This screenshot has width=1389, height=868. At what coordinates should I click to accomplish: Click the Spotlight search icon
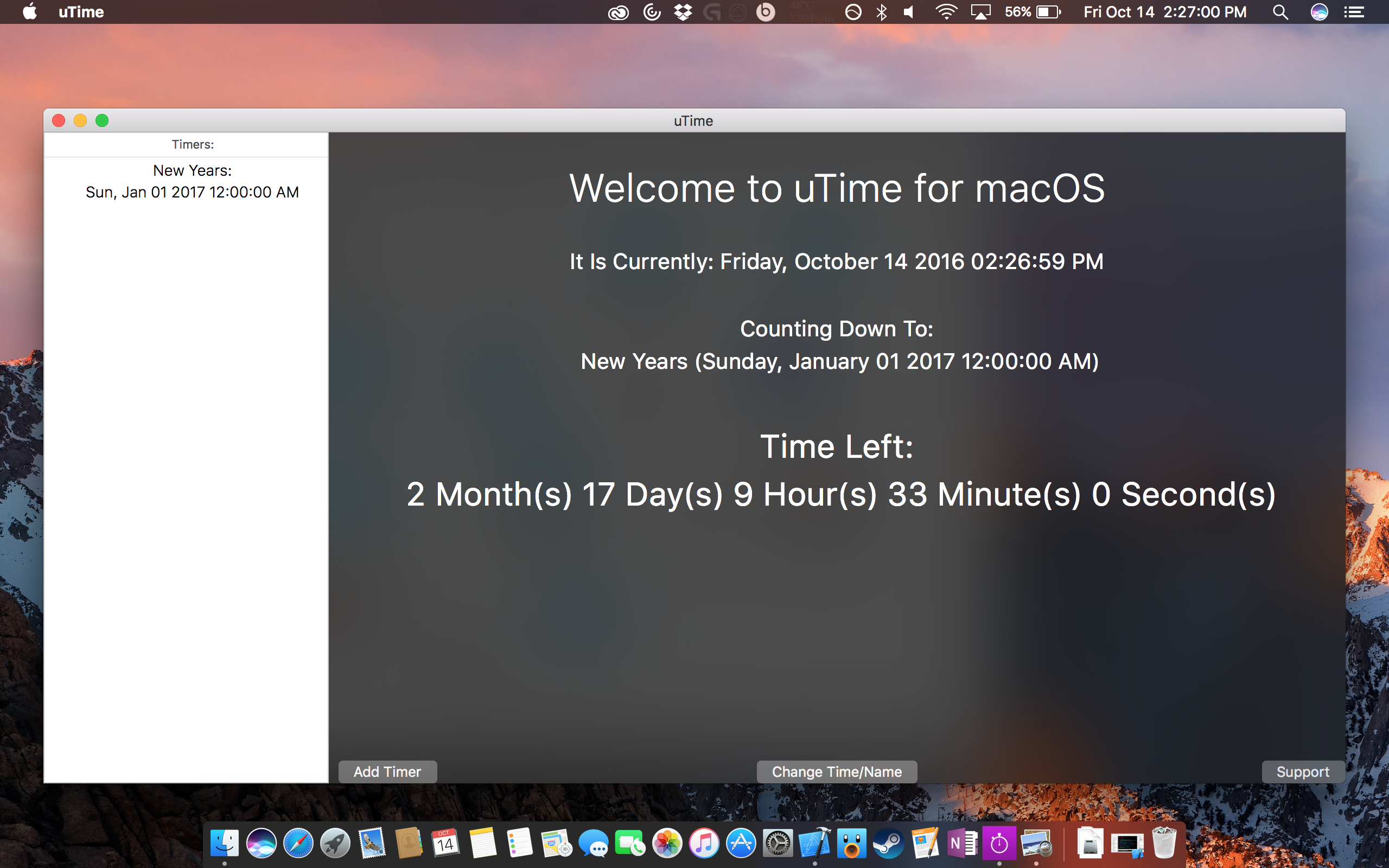click(1280, 12)
